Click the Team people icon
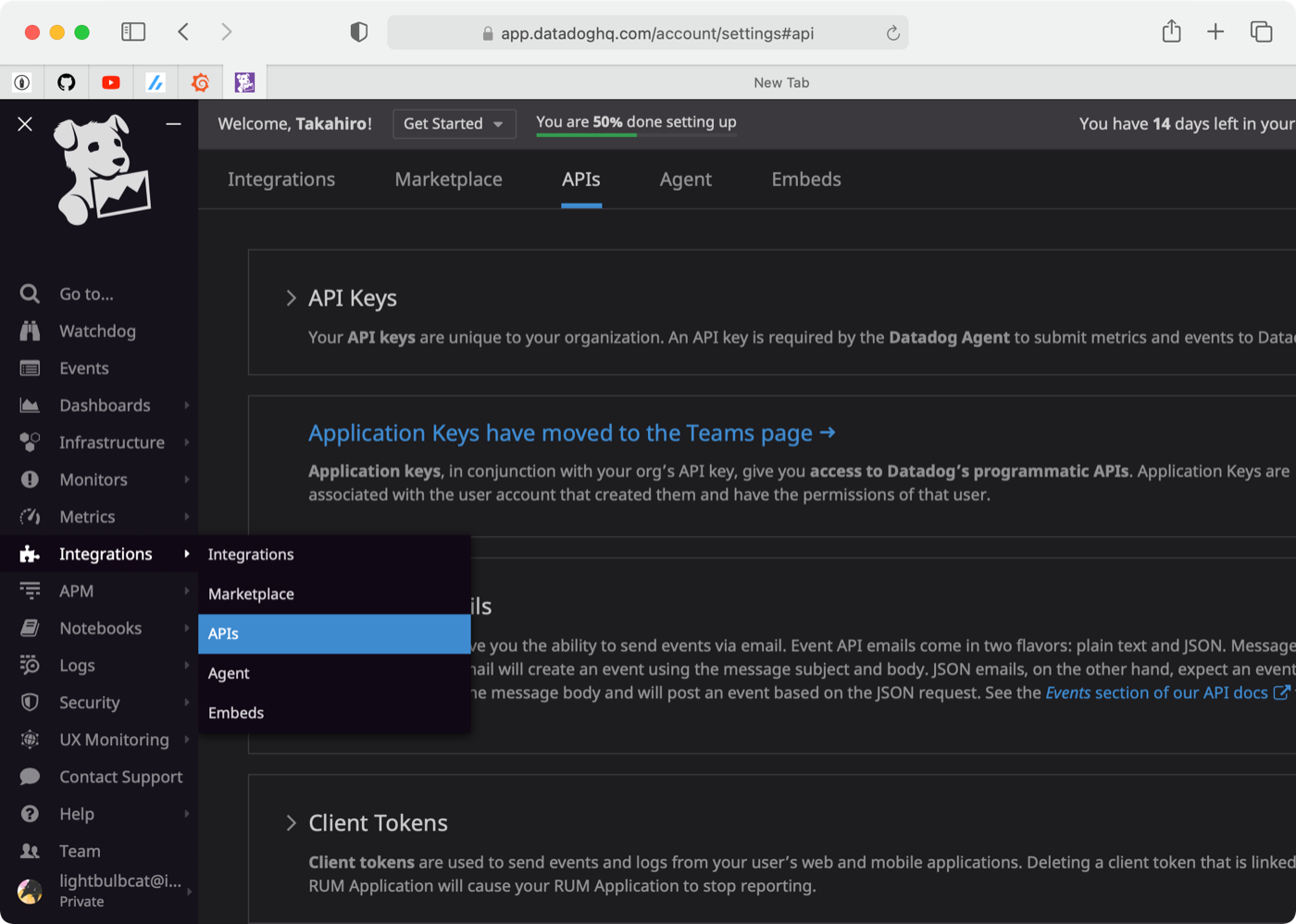 point(30,850)
